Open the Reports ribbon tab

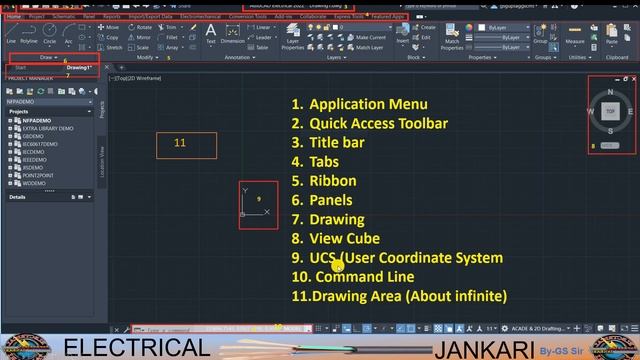click(111, 17)
